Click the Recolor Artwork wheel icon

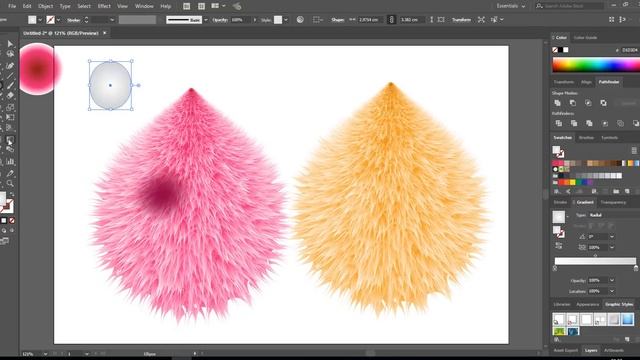point(300,20)
